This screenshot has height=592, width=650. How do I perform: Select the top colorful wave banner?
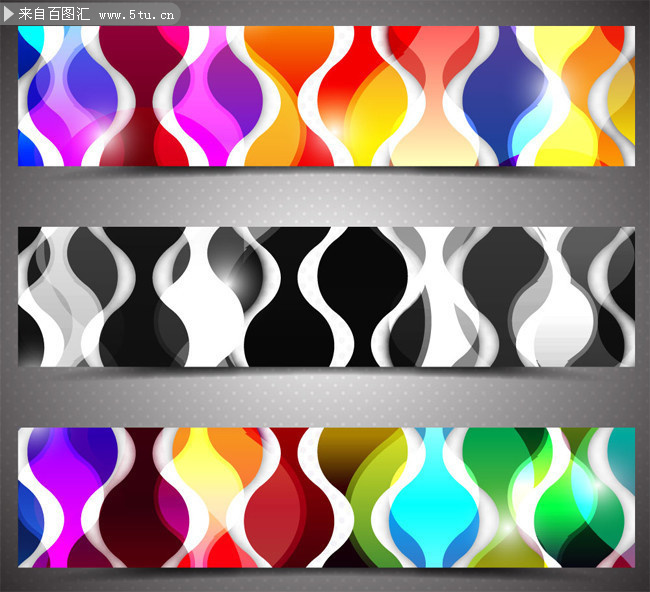click(x=326, y=96)
